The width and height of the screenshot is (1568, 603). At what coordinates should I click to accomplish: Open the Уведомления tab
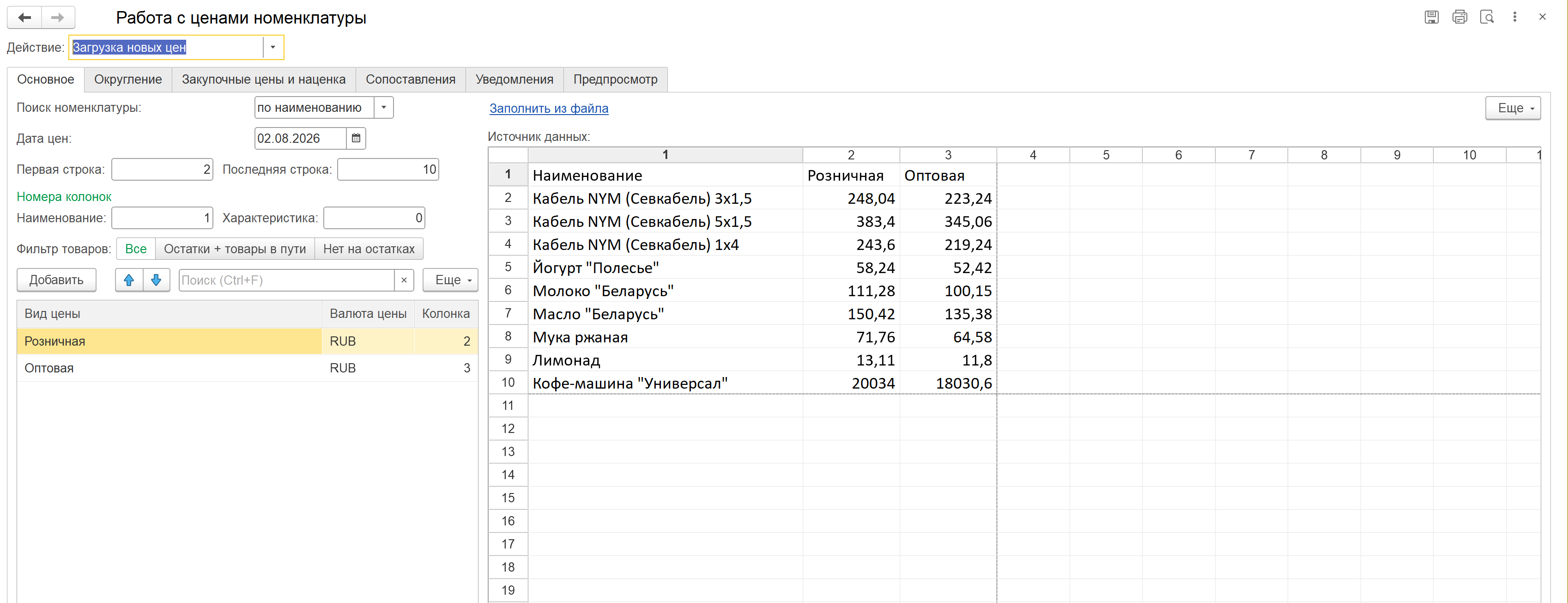[x=515, y=80]
